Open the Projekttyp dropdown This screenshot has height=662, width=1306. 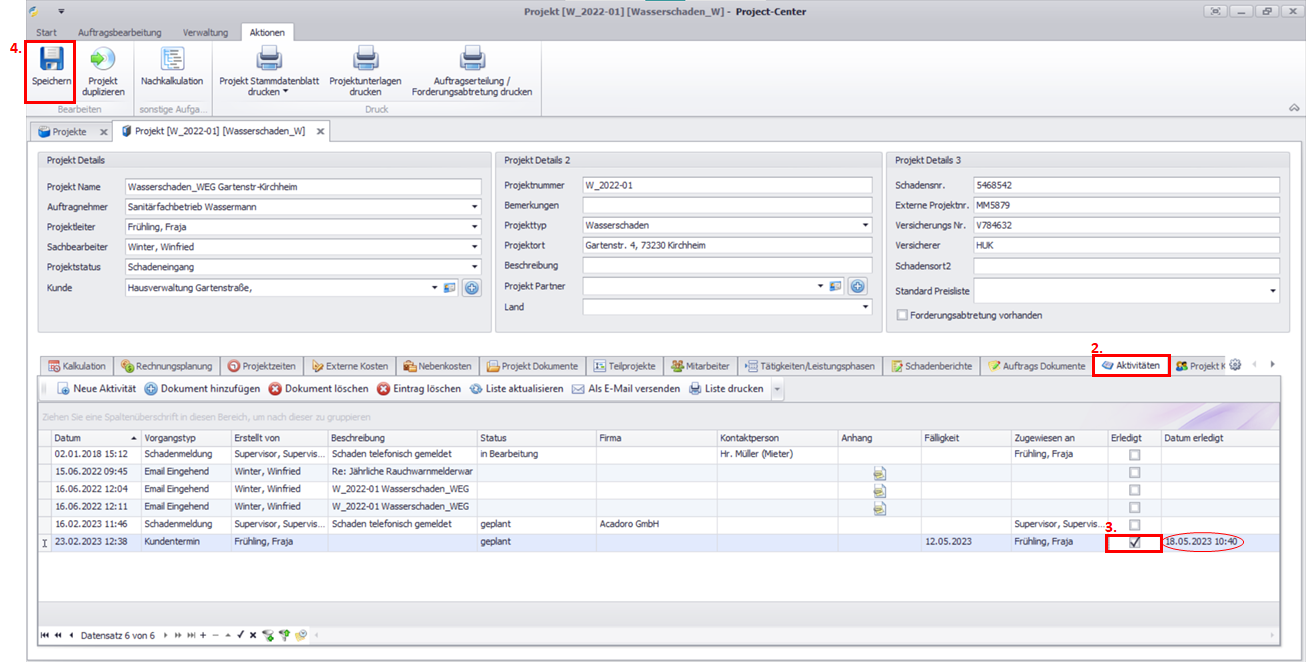click(864, 226)
